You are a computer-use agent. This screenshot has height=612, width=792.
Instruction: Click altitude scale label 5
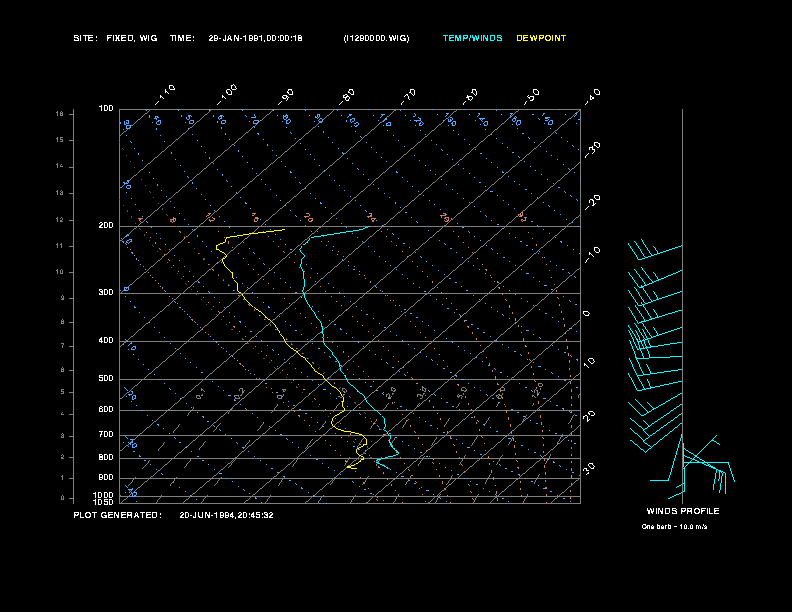pyautogui.click(x=63, y=392)
